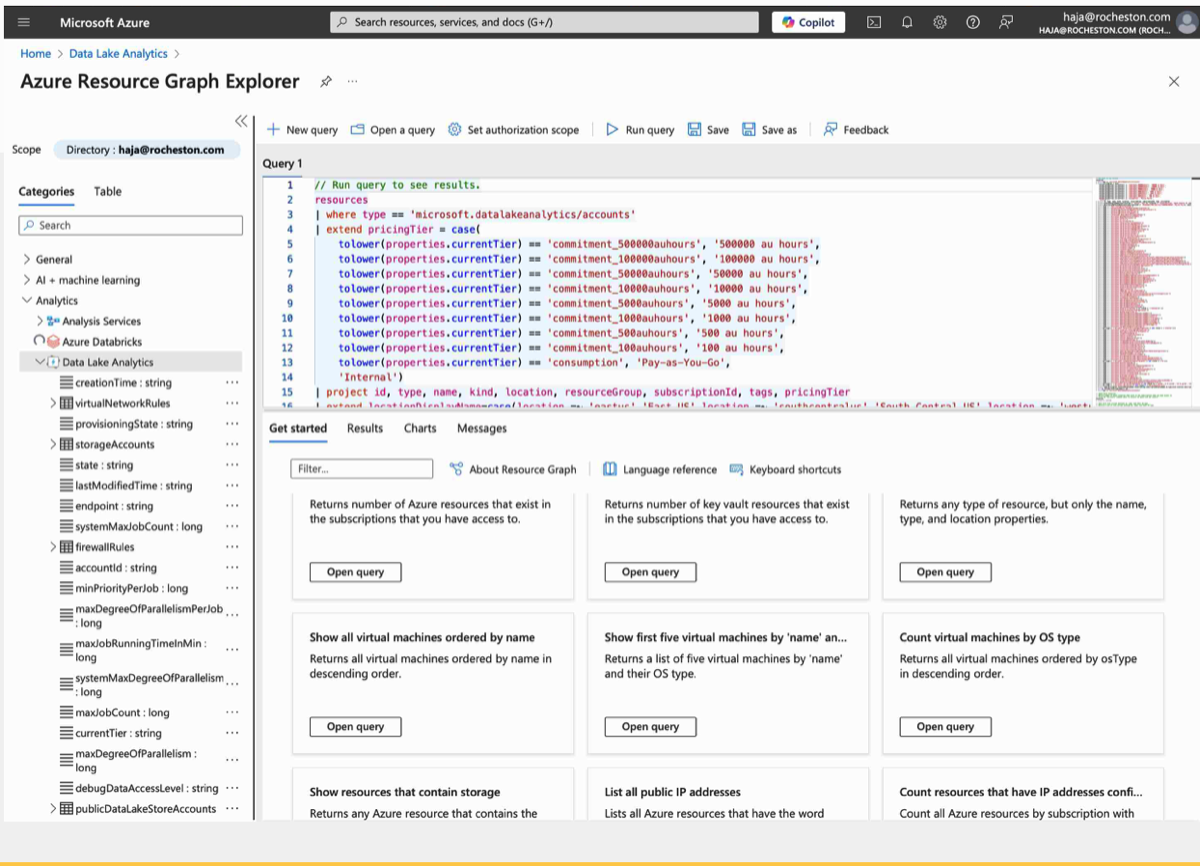Click the Run query play icon
The height and width of the screenshot is (866, 1200).
click(612, 129)
